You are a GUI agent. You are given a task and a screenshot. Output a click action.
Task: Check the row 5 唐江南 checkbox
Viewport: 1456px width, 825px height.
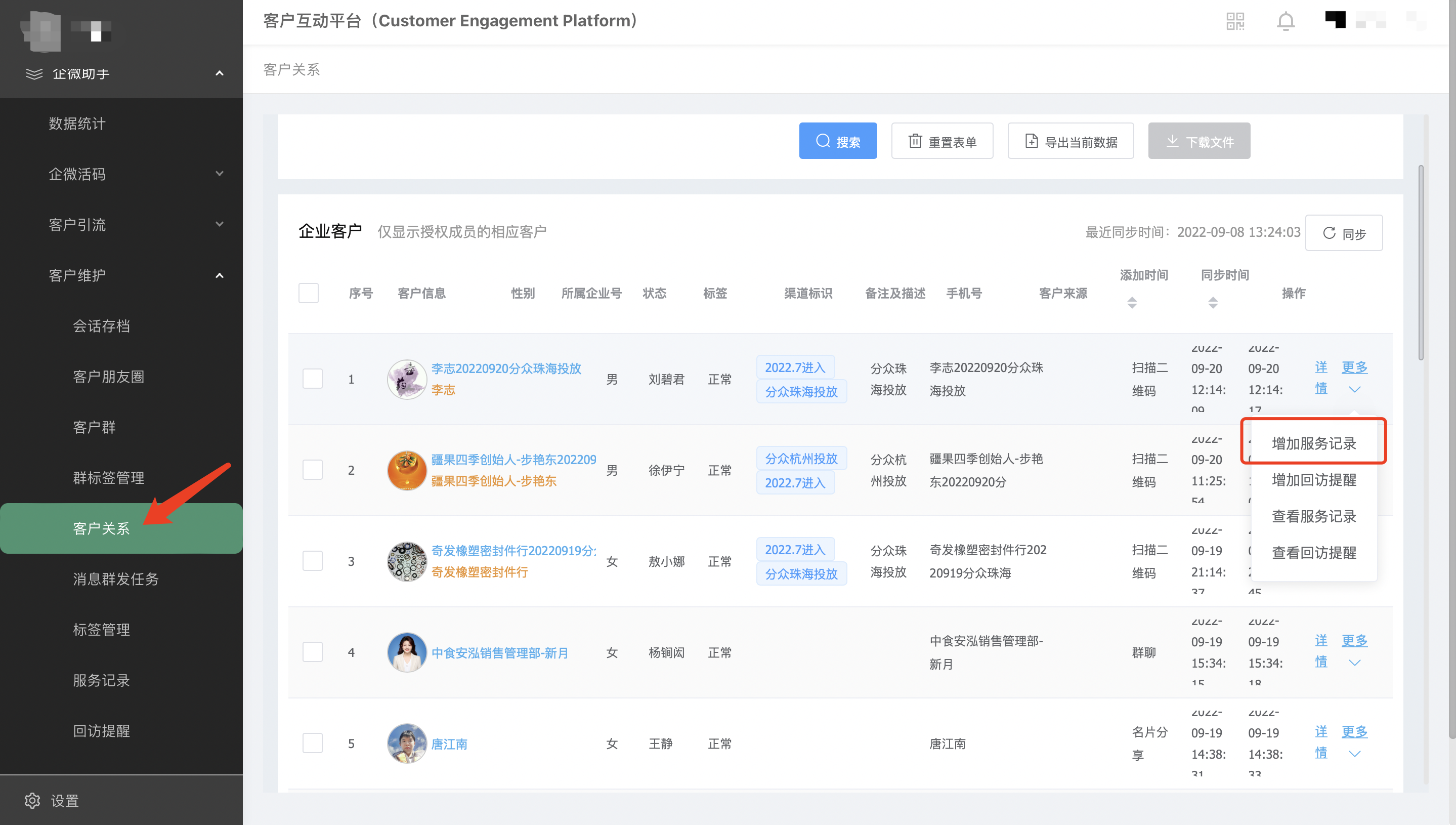tap(313, 743)
